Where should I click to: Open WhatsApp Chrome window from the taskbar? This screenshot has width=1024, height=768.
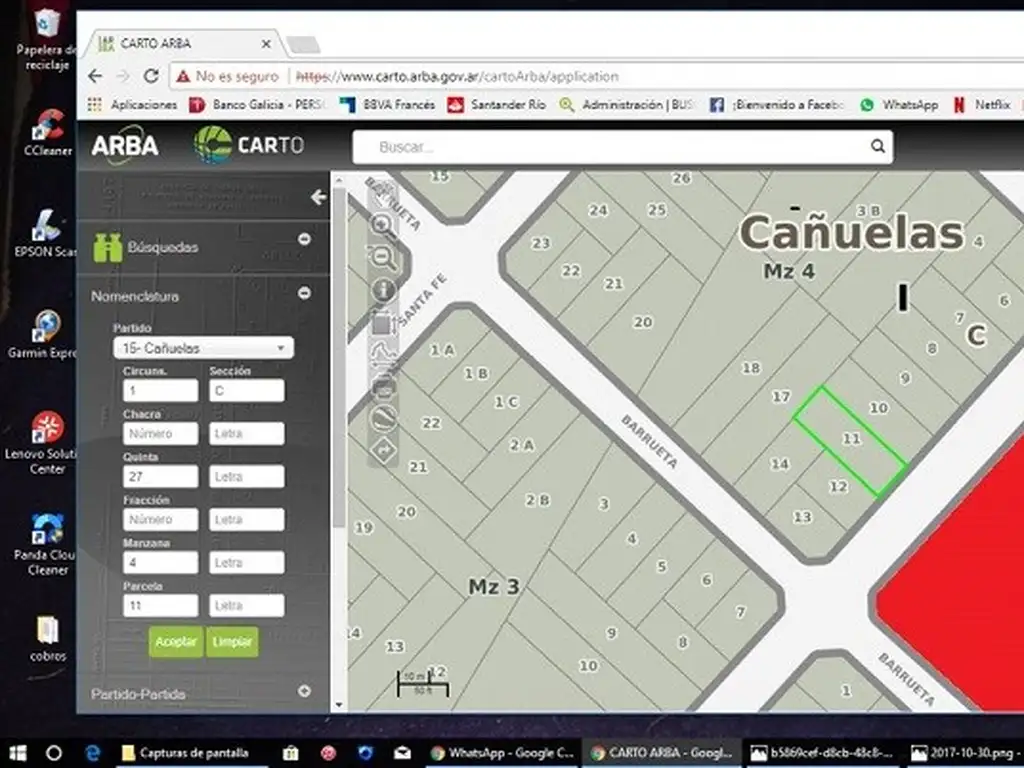pyautogui.click(x=503, y=753)
